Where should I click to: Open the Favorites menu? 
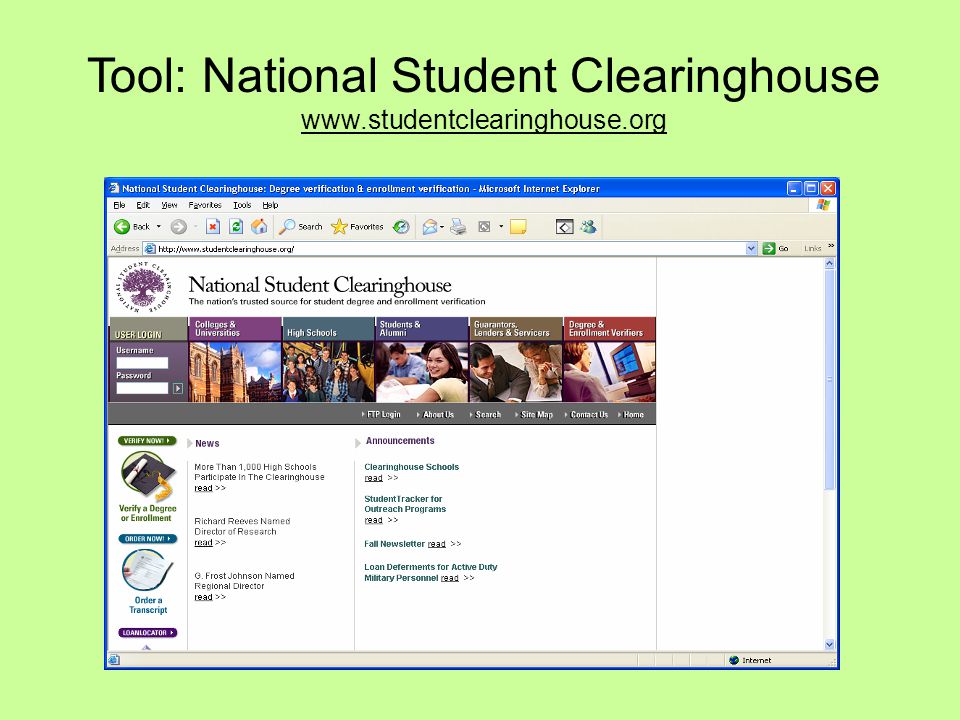pos(204,205)
